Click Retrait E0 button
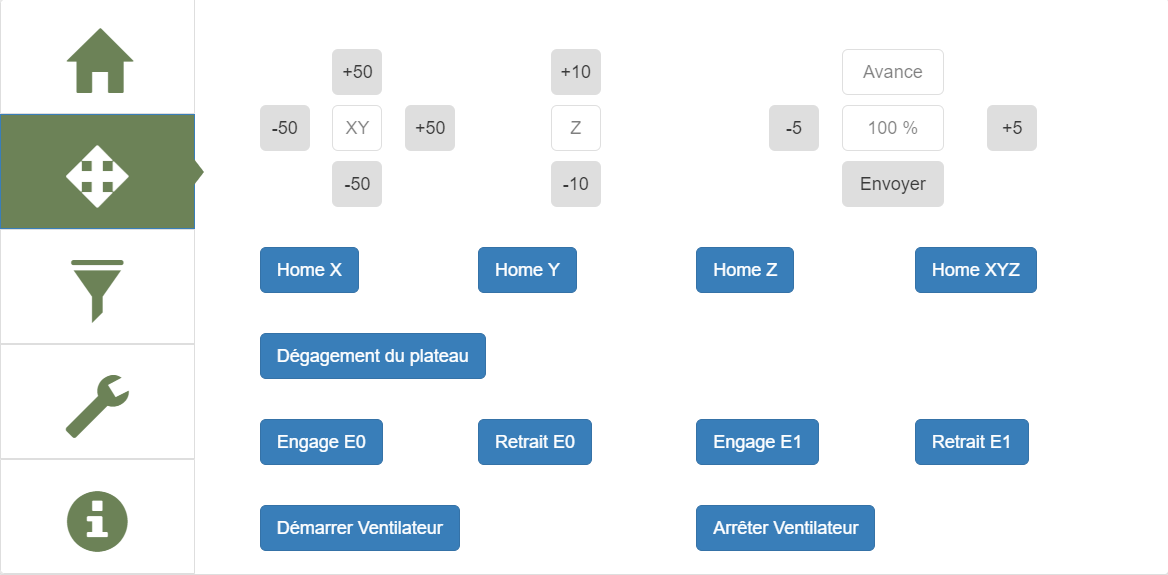This screenshot has height=575, width=1168. coord(534,442)
